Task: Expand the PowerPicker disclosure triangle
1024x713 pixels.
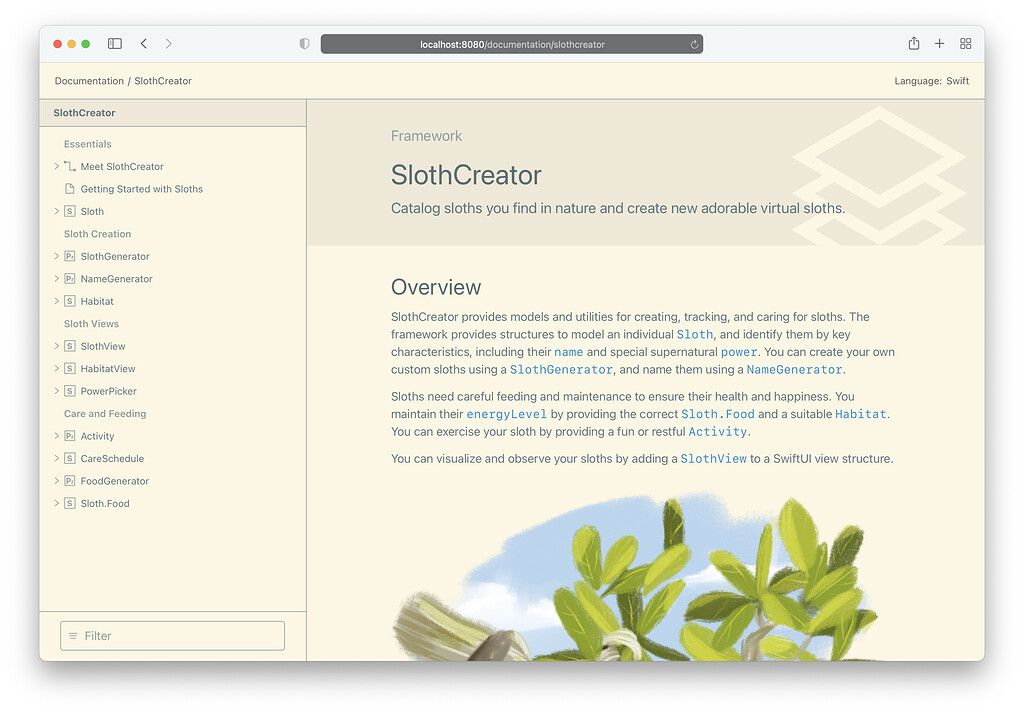Action: click(x=56, y=391)
